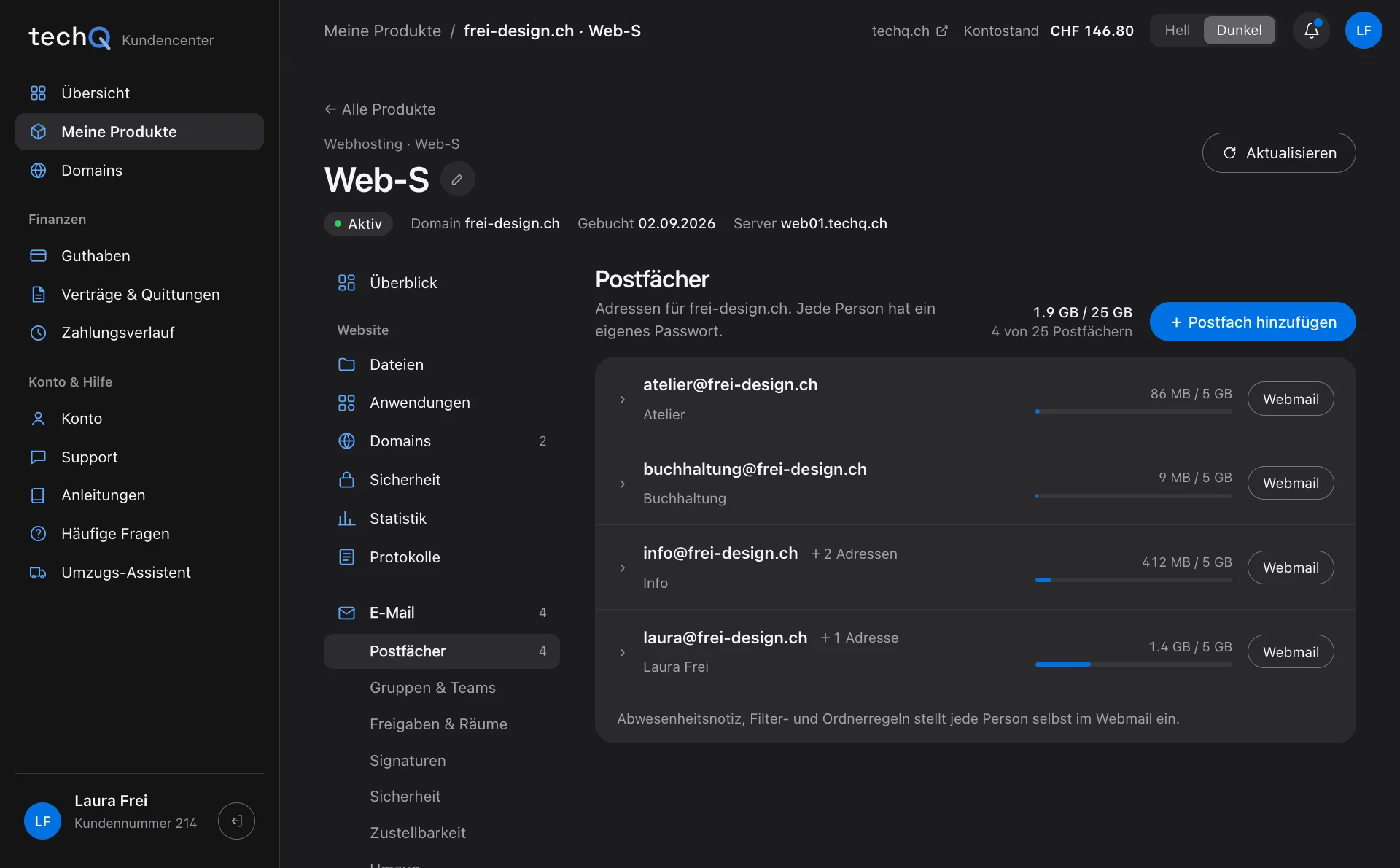Click the logout icon beside Laura Frei
1400x868 pixels.
[x=236, y=821]
